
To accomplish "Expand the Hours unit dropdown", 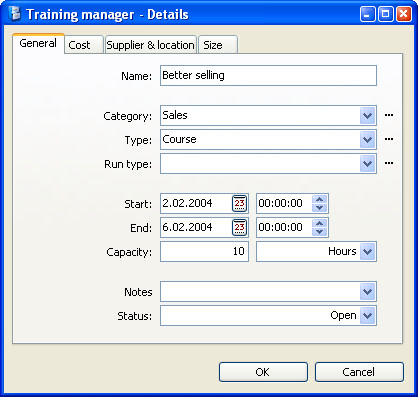I will pos(367,252).
